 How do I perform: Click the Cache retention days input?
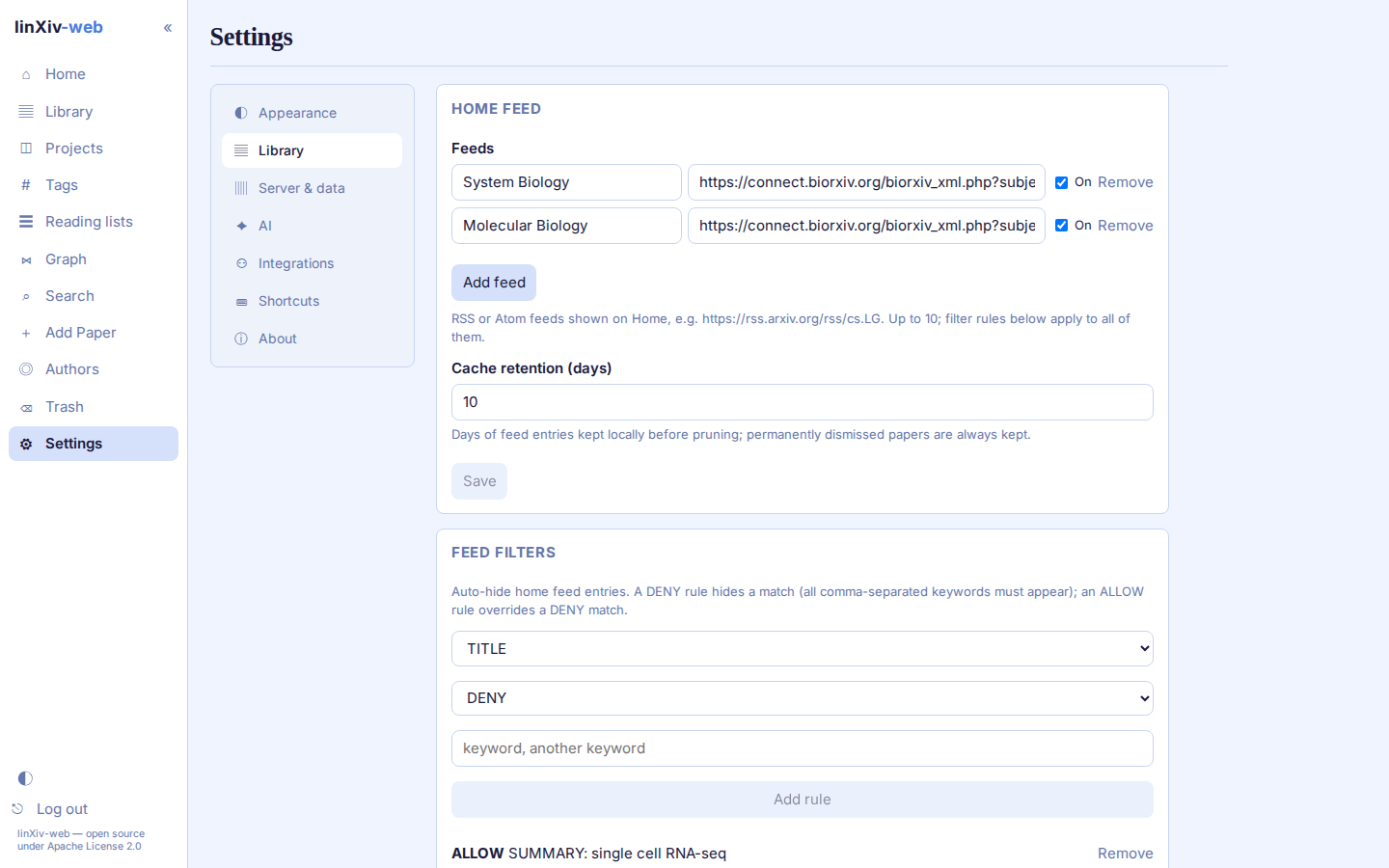click(x=803, y=402)
